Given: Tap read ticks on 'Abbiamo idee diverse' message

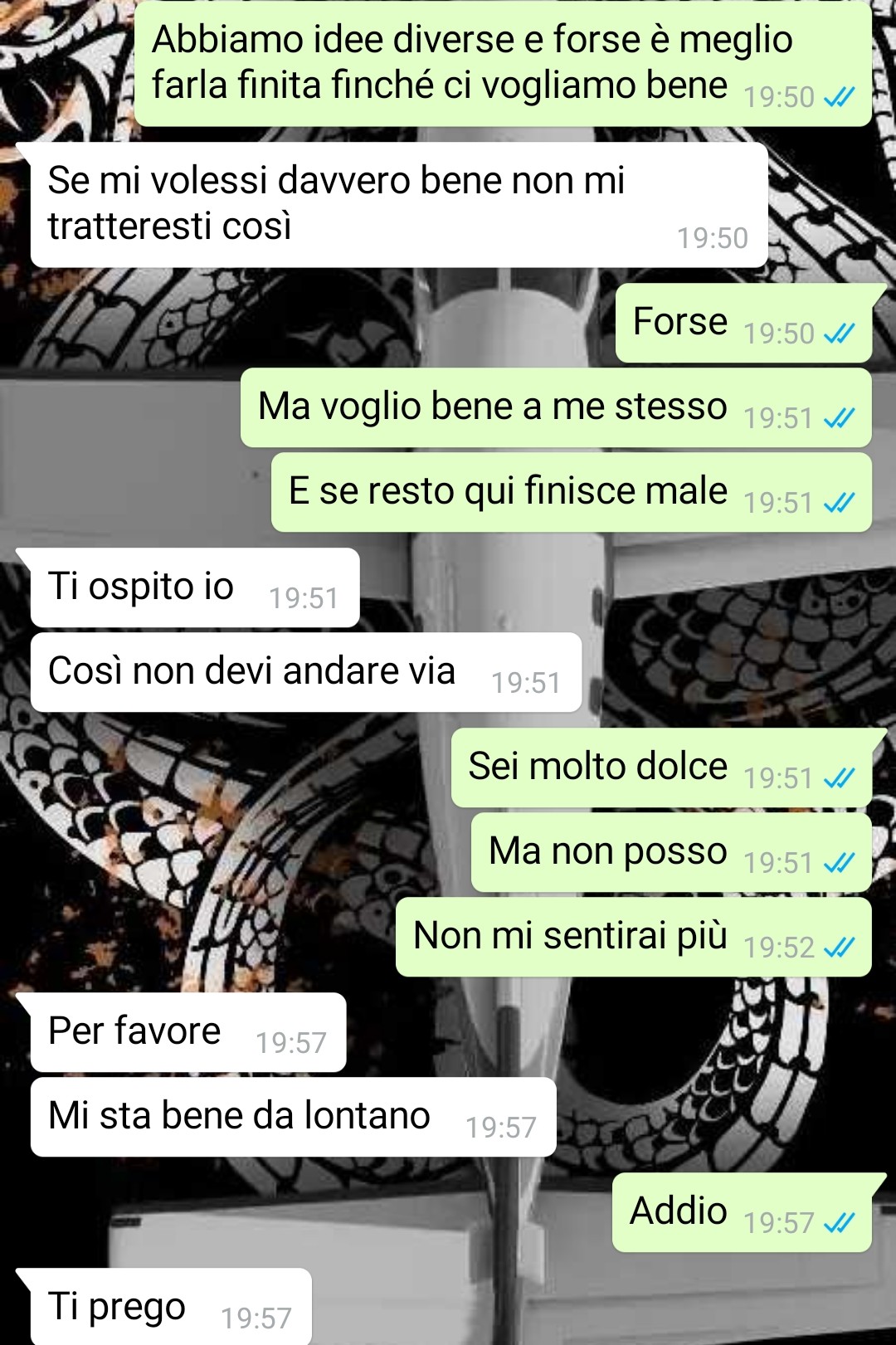Looking at the screenshot, I should 839,98.
